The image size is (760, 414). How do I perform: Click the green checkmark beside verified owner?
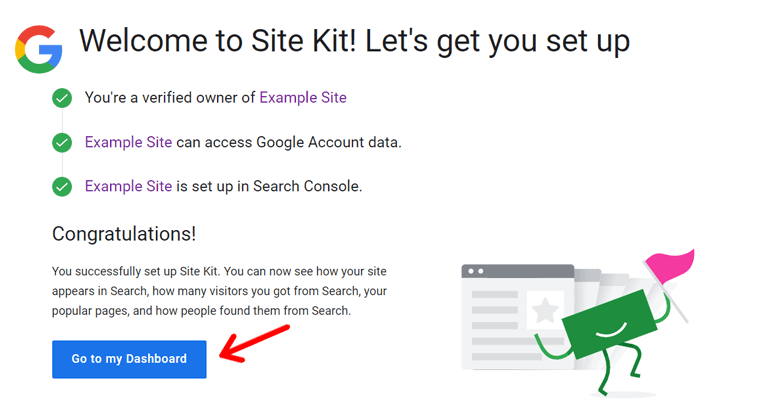click(62, 98)
